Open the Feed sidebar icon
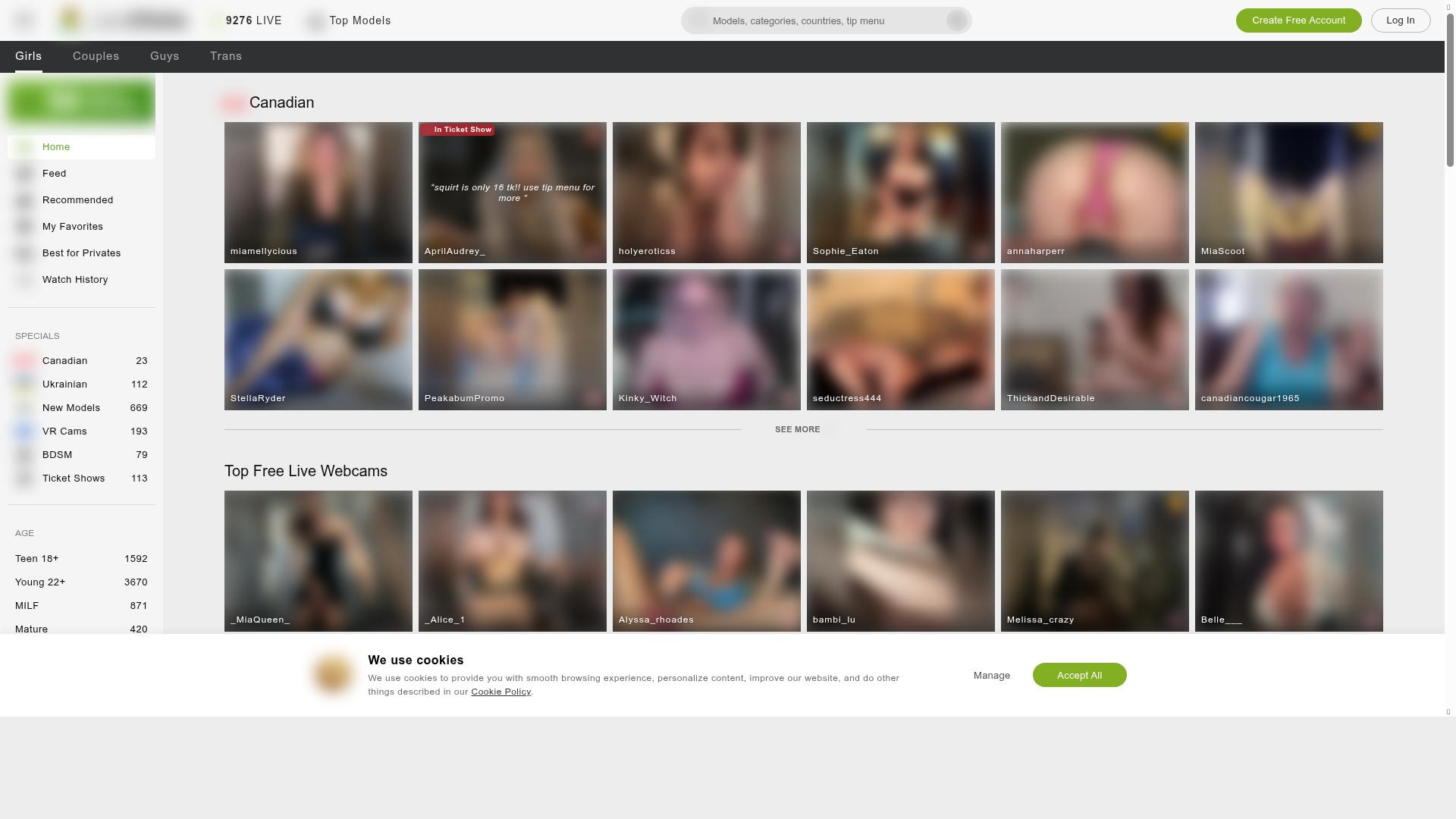Image resolution: width=1456 pixels, height=819 pixels. coord(25,174)
